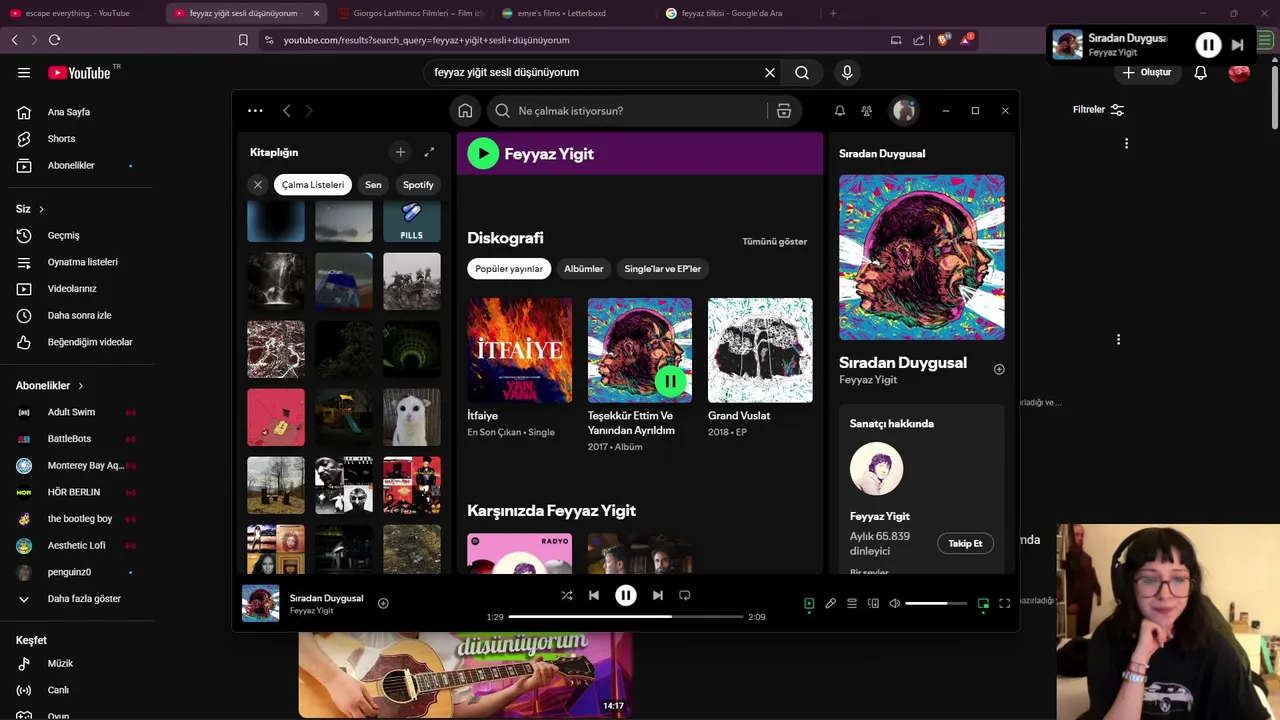The image size is (1280, 720).
Task: Open the Spotify profile avatar
Action: click(x=904, y=111)
